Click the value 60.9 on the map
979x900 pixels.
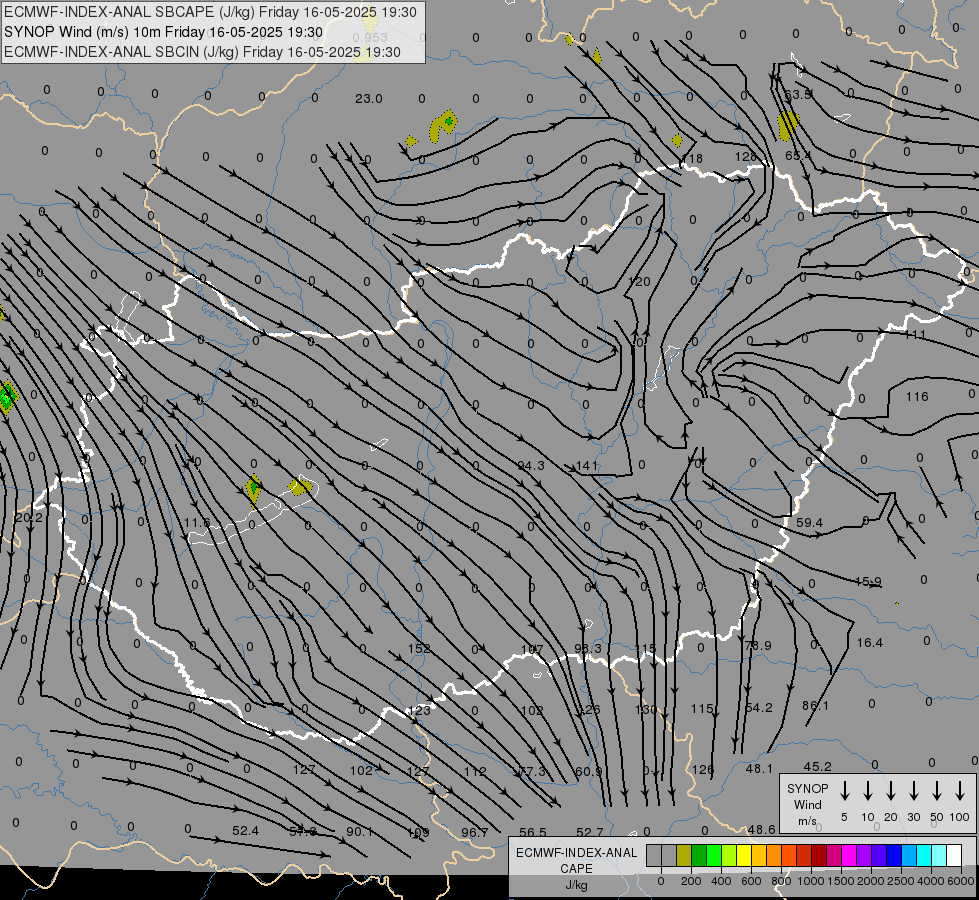[x=589, y=771]
